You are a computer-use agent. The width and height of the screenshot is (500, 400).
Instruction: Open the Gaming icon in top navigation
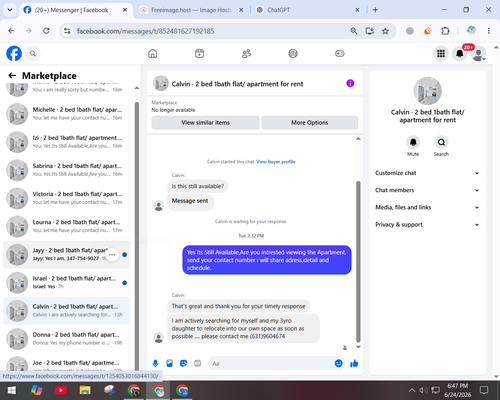tap(340, 53)
